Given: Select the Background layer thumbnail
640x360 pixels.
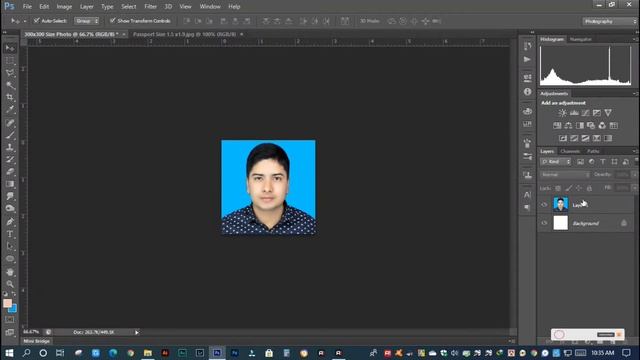Looking at the screenshot, I should 560,223.
